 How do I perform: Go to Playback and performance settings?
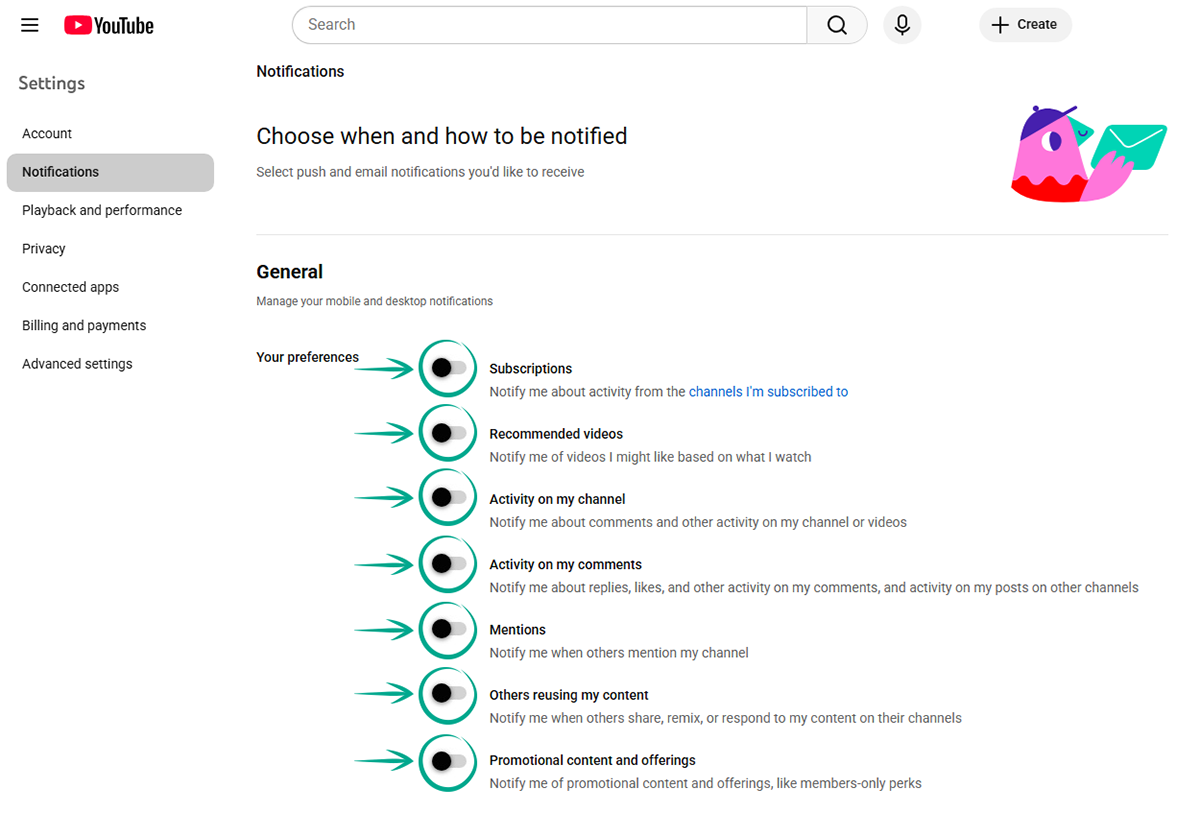102,210
